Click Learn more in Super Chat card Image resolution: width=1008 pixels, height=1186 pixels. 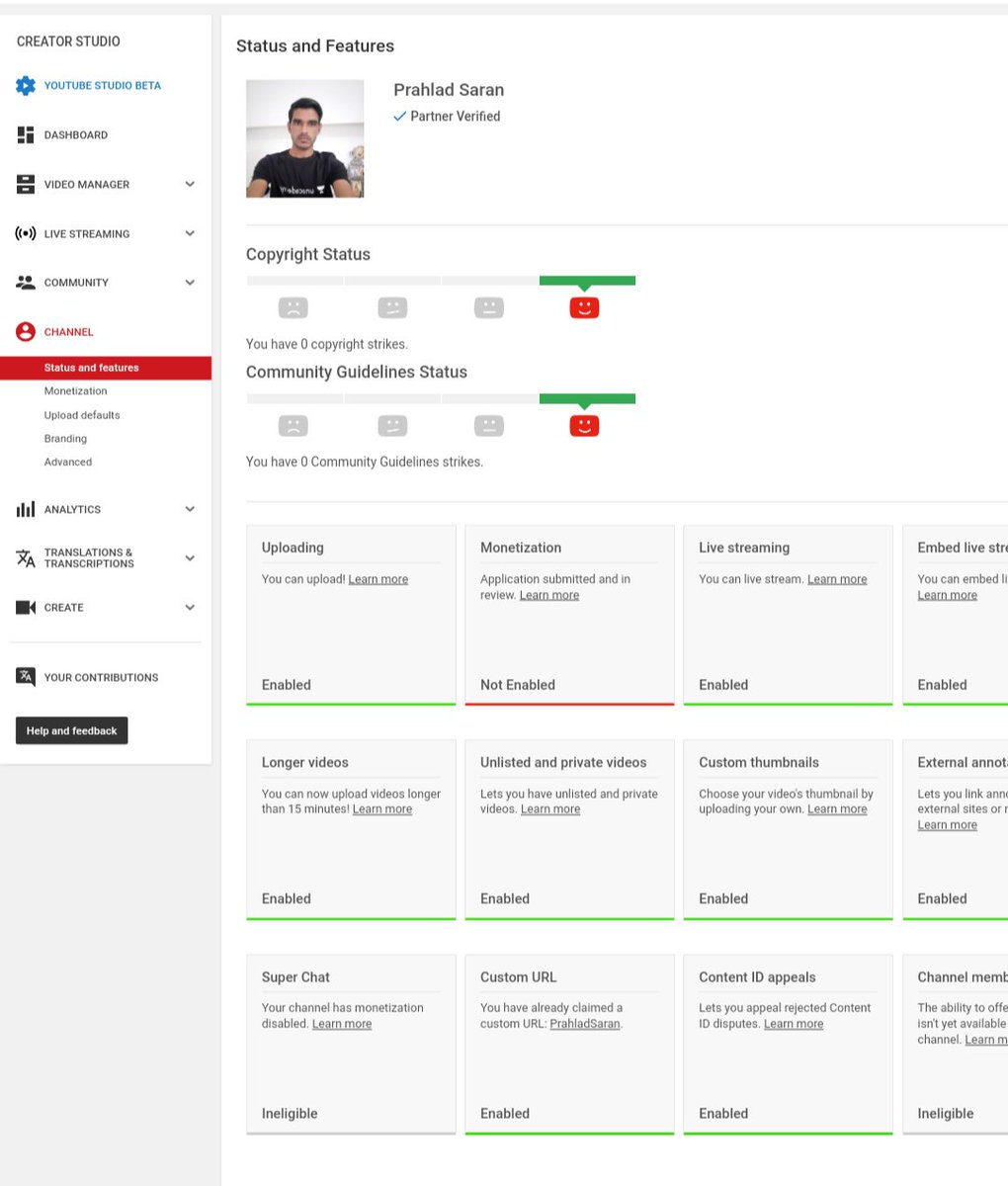pyautogui.click(x=342, y=1024)
